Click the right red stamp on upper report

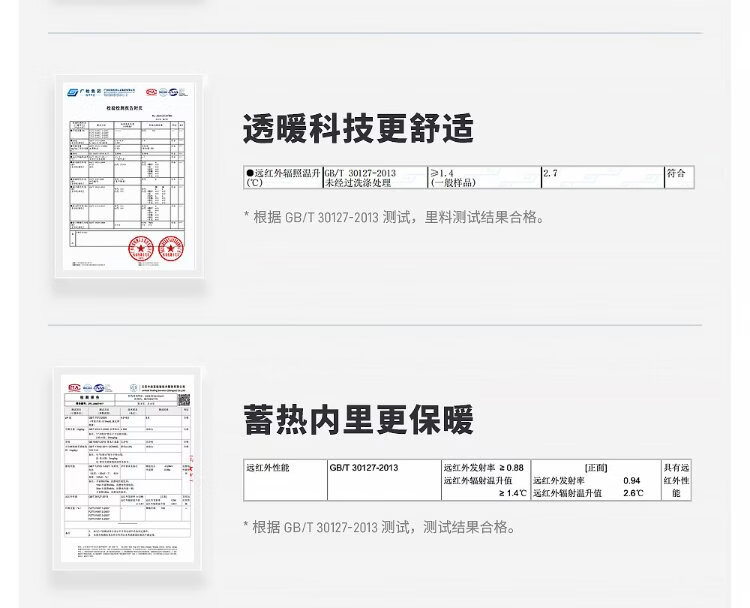171,249
